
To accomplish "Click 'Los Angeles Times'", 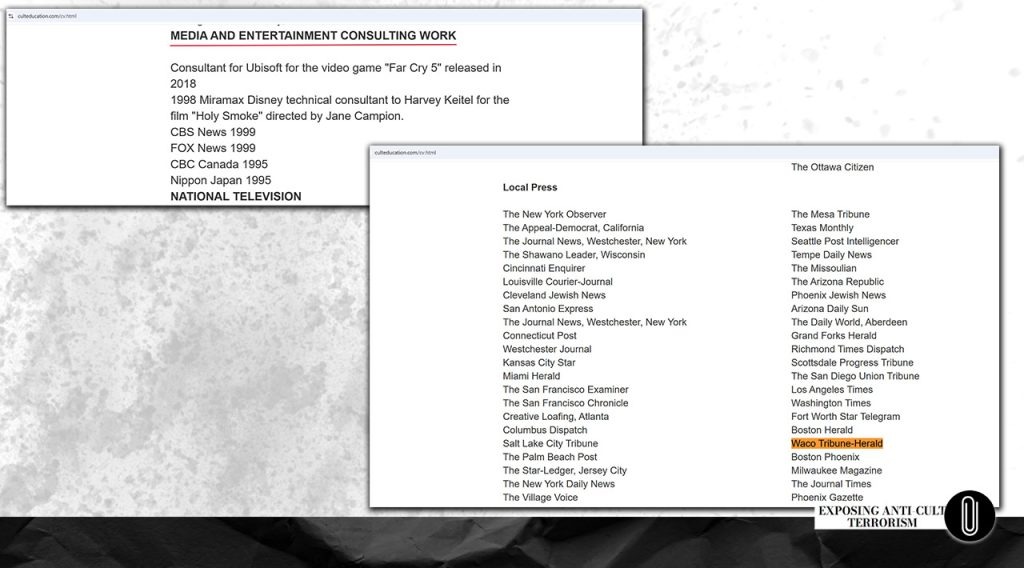I will 832,390.
